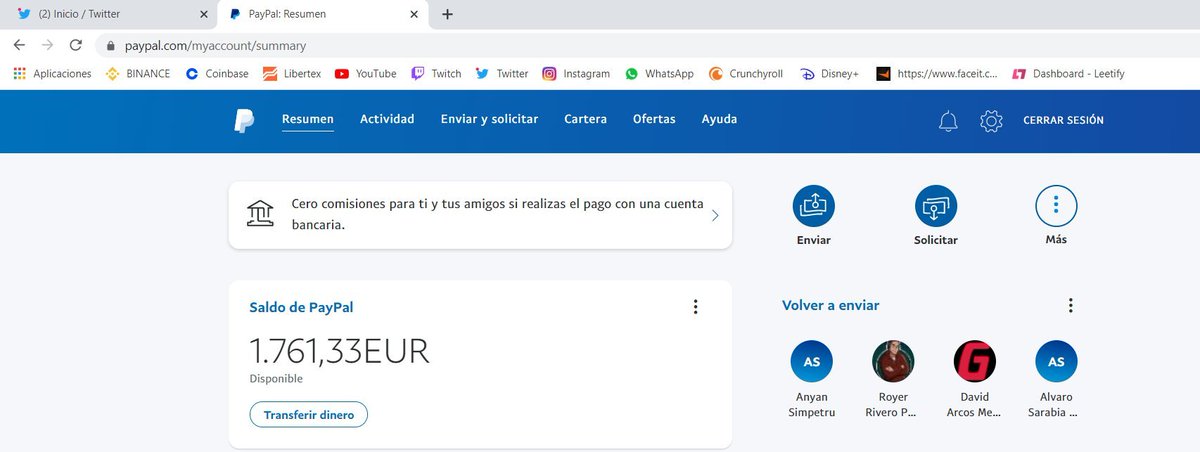Image resolution: width=1200 pixels, height=452 pixels.
Task: Open the Libertex bookmark
Action: [291, 73]
